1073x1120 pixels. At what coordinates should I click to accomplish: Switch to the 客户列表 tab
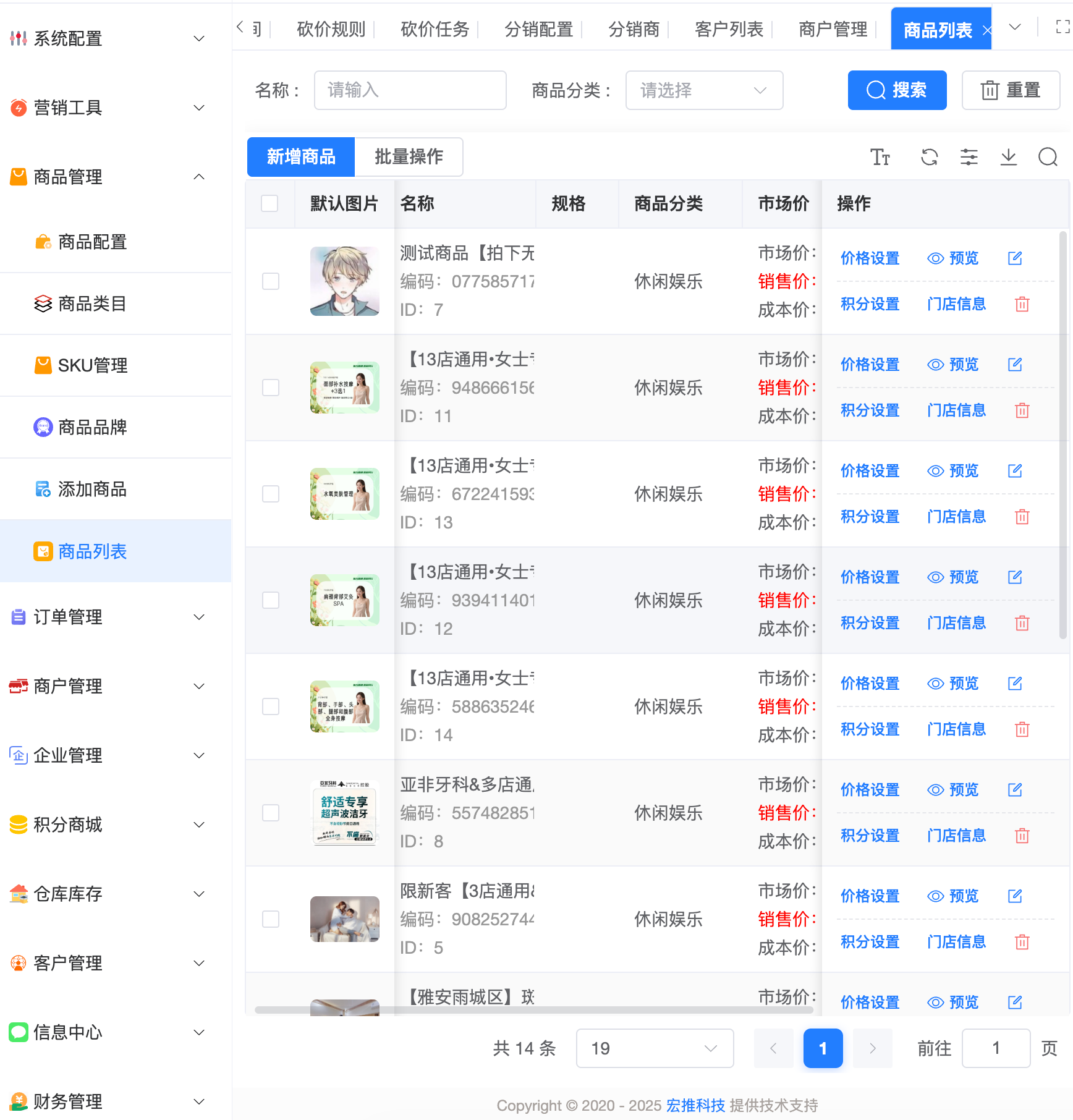tap(729, 28)
